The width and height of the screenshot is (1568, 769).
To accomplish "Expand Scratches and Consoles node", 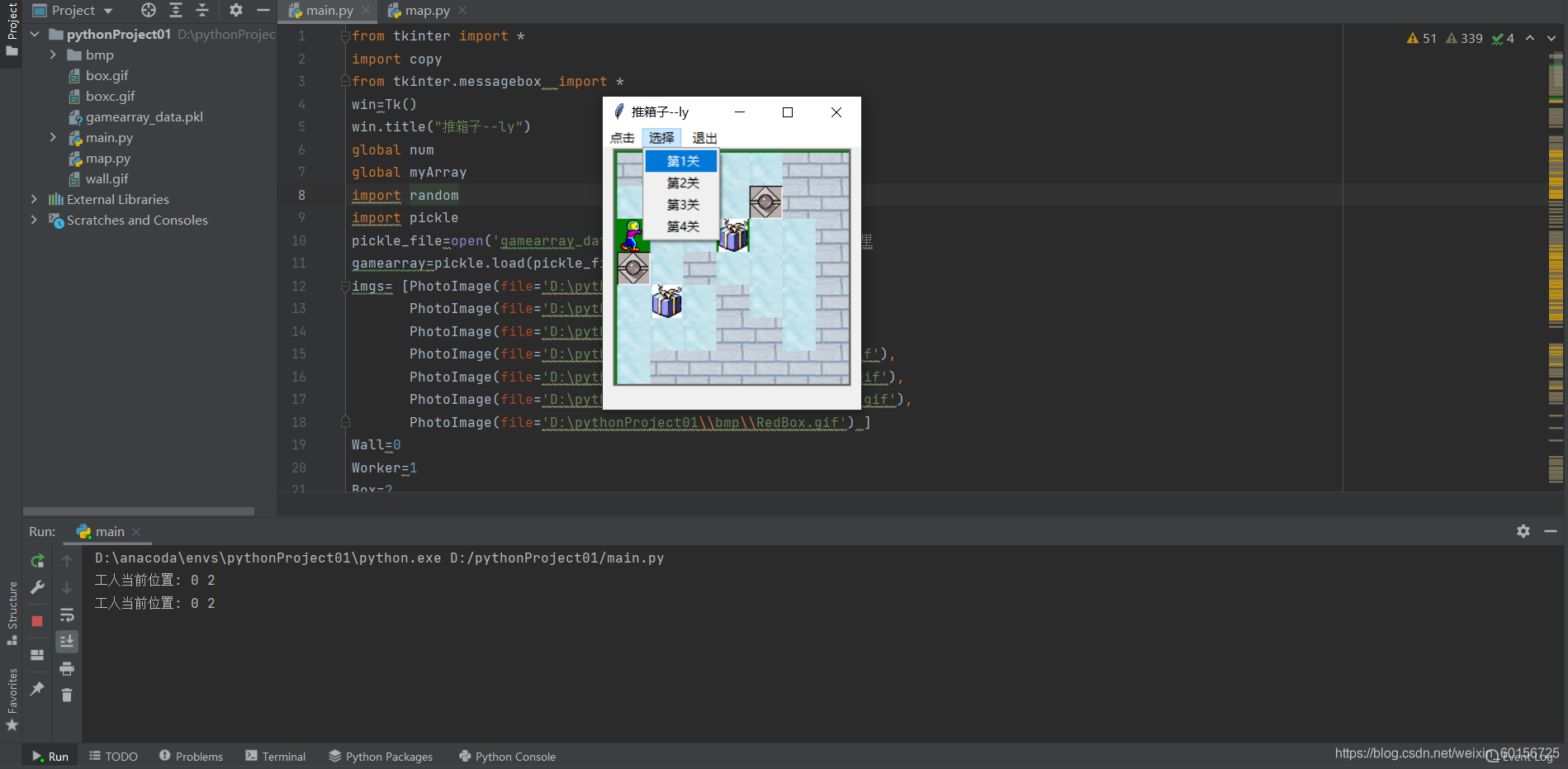I will click(x=34, y=220).
